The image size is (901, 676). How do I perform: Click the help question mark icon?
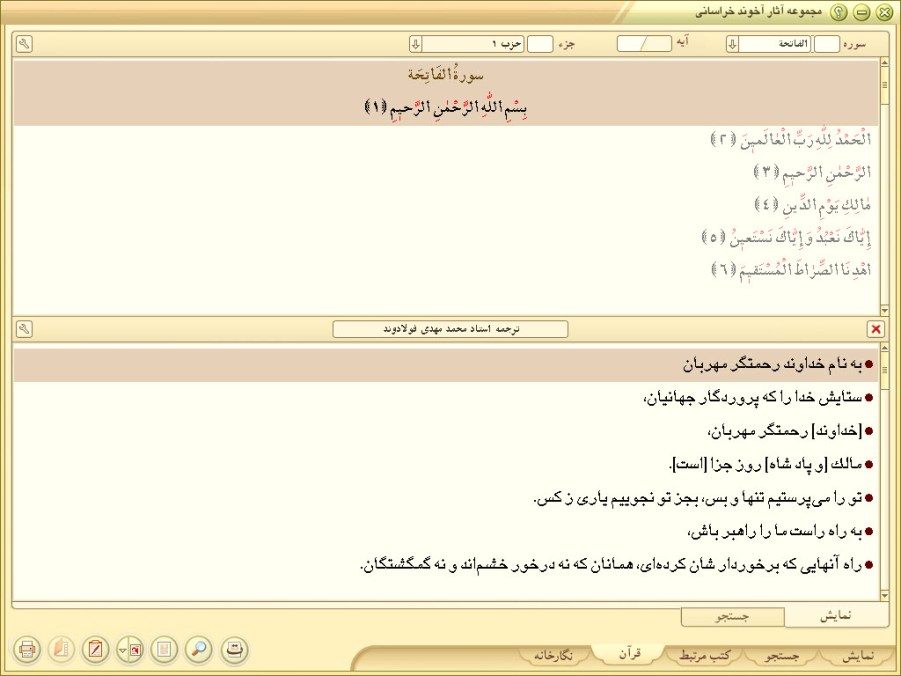coord(839,12)
